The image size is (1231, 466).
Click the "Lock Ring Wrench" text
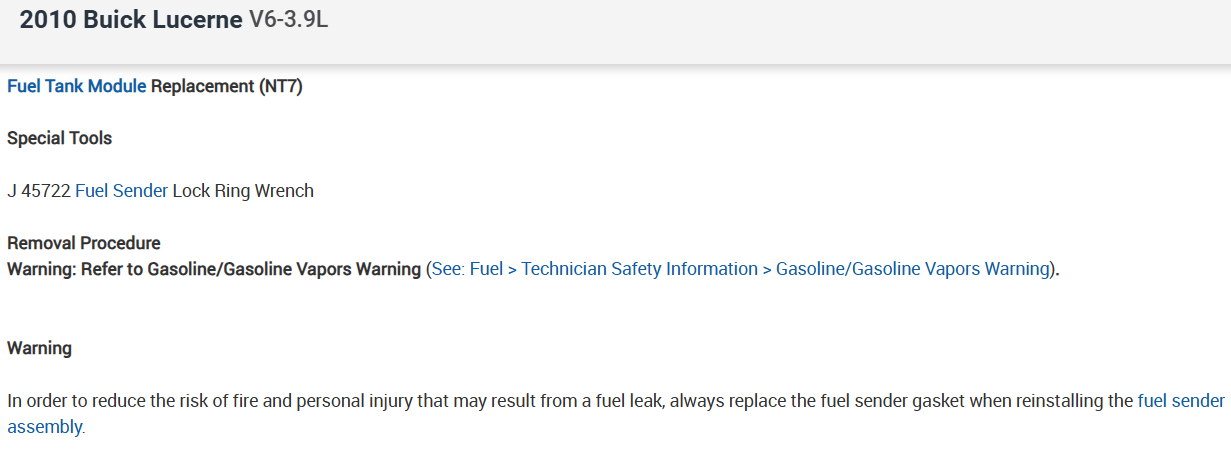pos(243,191)
